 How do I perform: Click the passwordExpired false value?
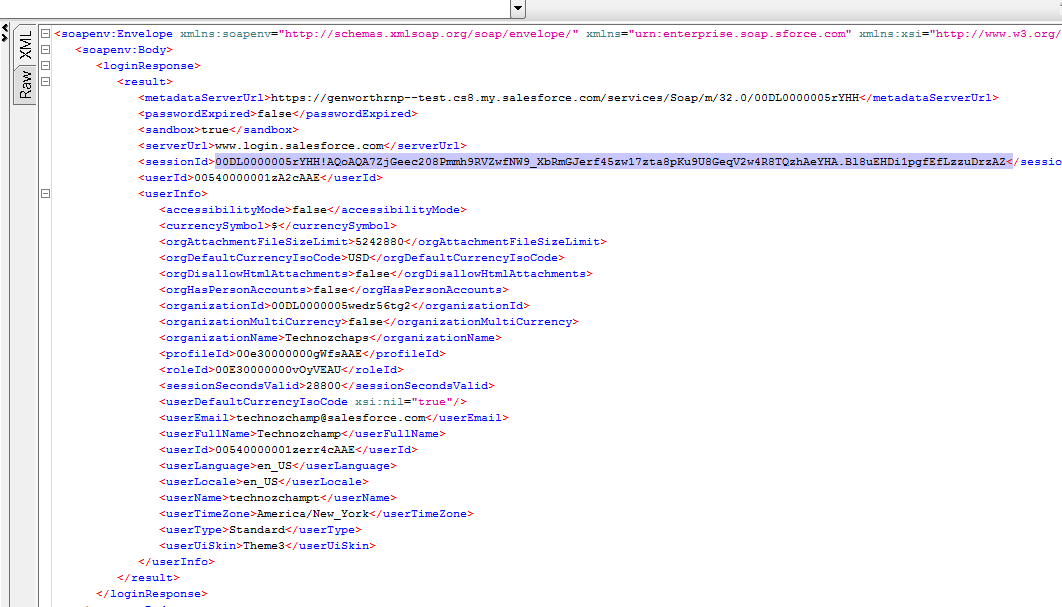coord(274,114)
